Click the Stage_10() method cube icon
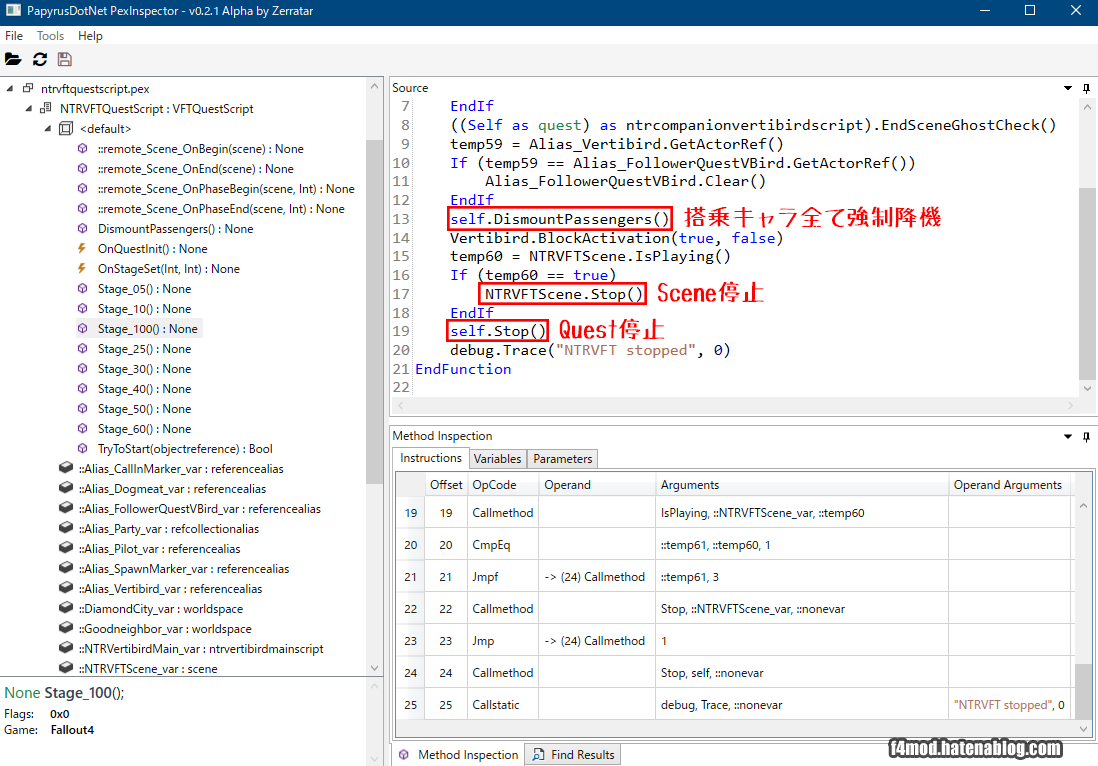This screenshot has height=766, width=1098. tap(83, 309)
